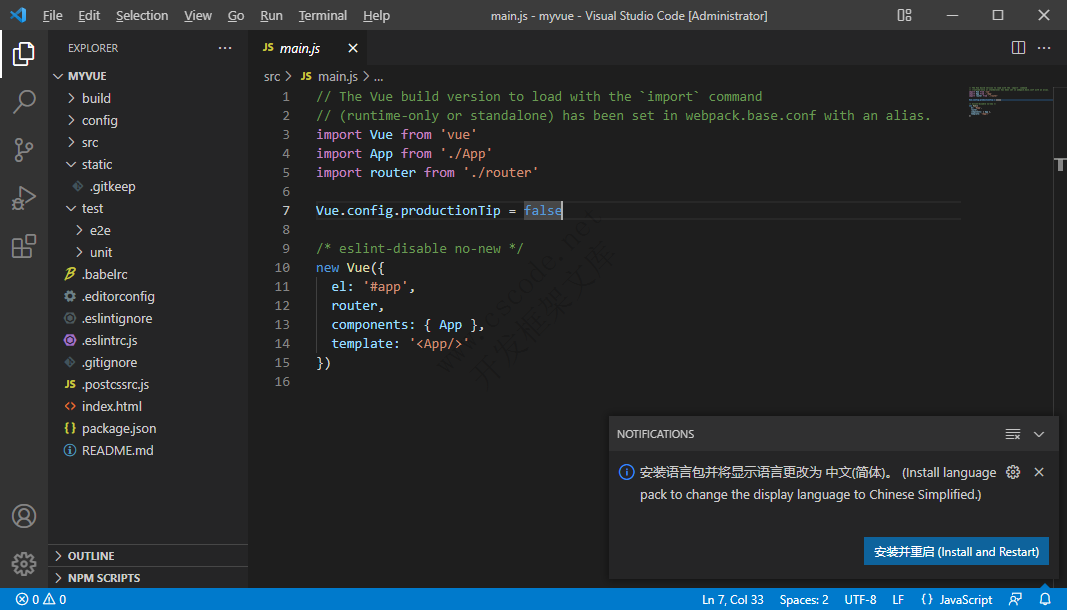
Task: Open the Edit menu
Action: 88,15
